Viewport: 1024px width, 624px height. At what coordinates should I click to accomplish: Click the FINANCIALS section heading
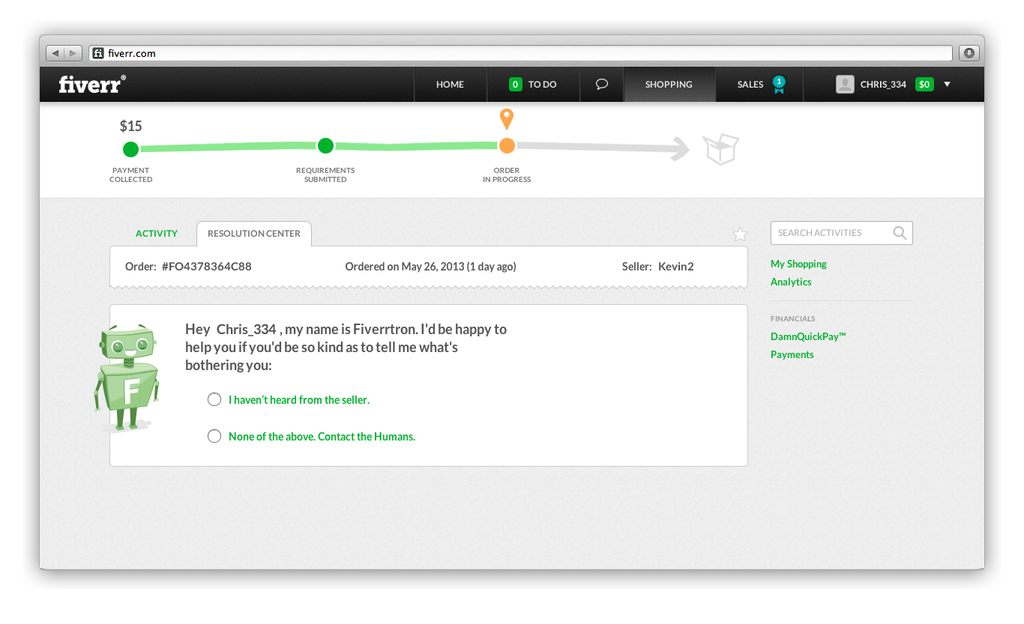point(792,319)
